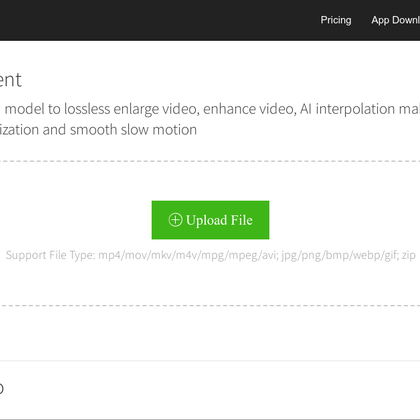Click the 'smooth slow motion' description line
The width and height of the screenshot is (420, 420).
98,130
